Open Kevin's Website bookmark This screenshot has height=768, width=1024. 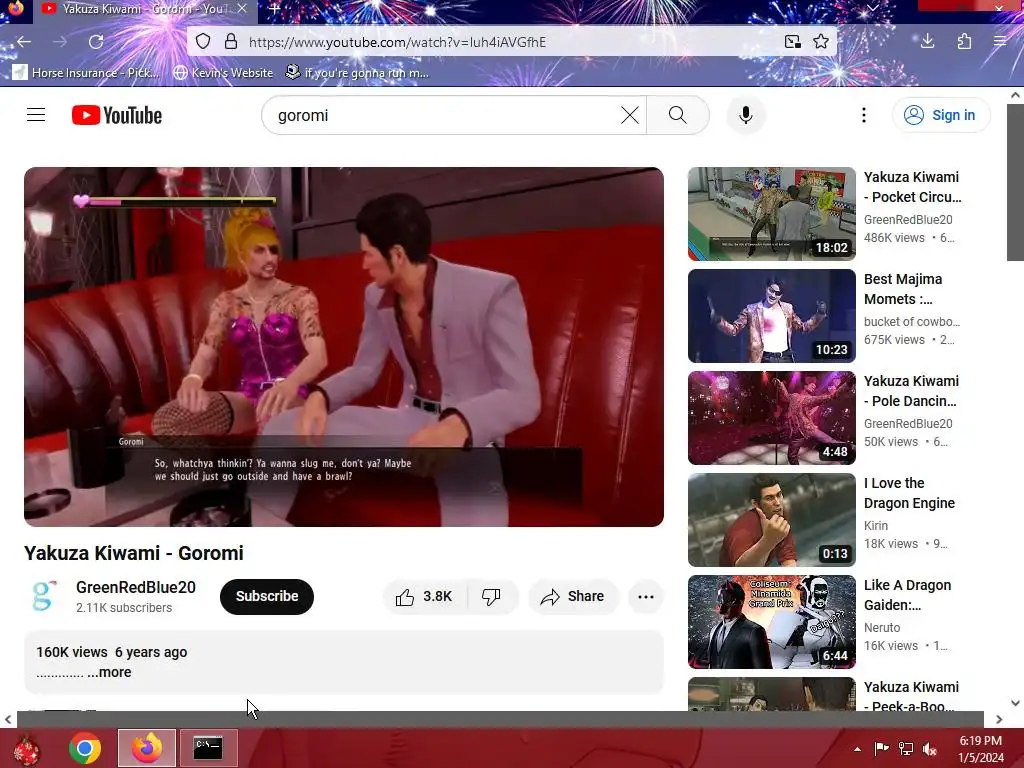pos(223,72)
